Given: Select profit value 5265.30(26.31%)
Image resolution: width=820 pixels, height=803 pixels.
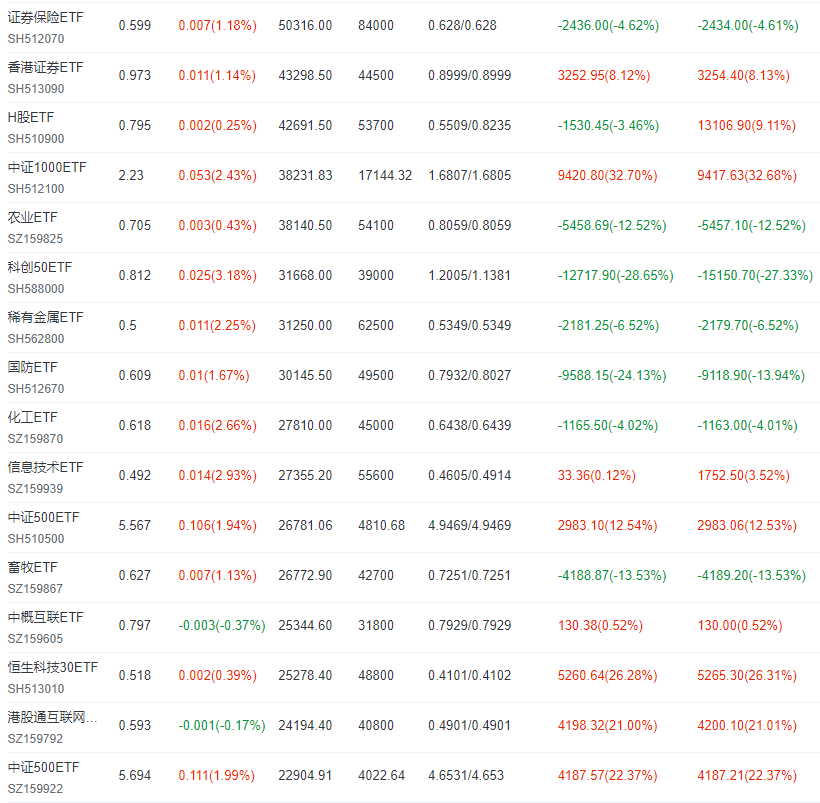Looking at the screenshot, I should (747, 675).
